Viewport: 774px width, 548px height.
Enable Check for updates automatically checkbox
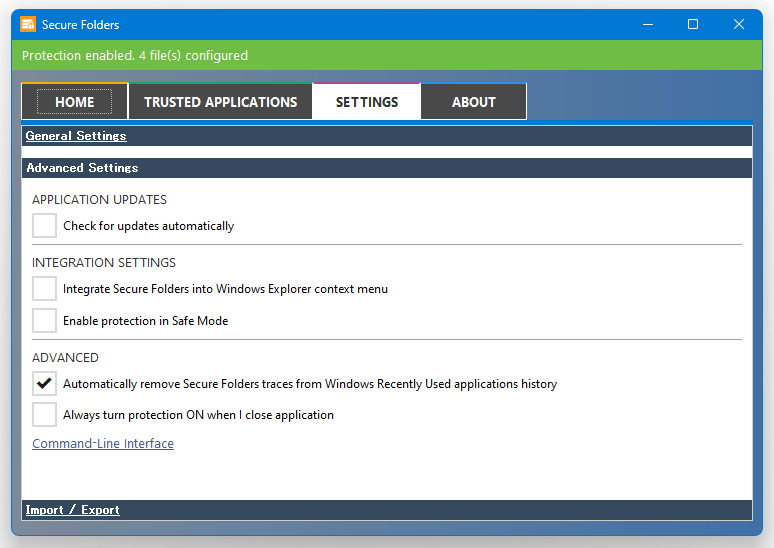44,226
